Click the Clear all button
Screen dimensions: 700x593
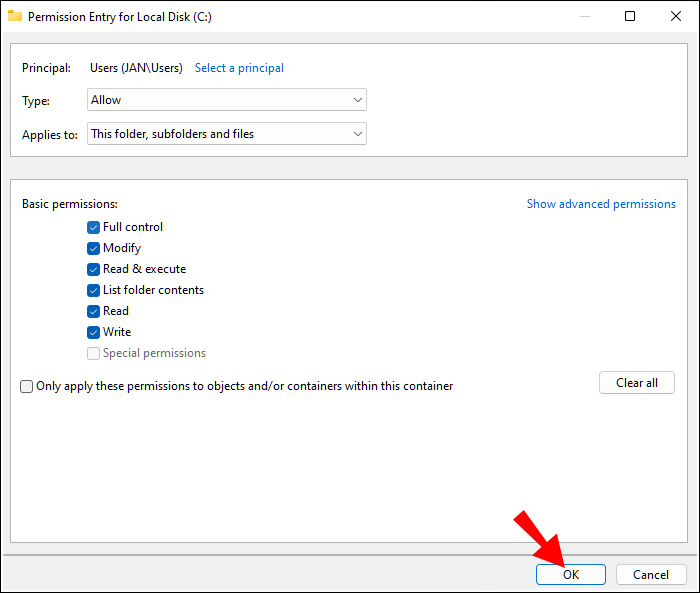(637, 383)
